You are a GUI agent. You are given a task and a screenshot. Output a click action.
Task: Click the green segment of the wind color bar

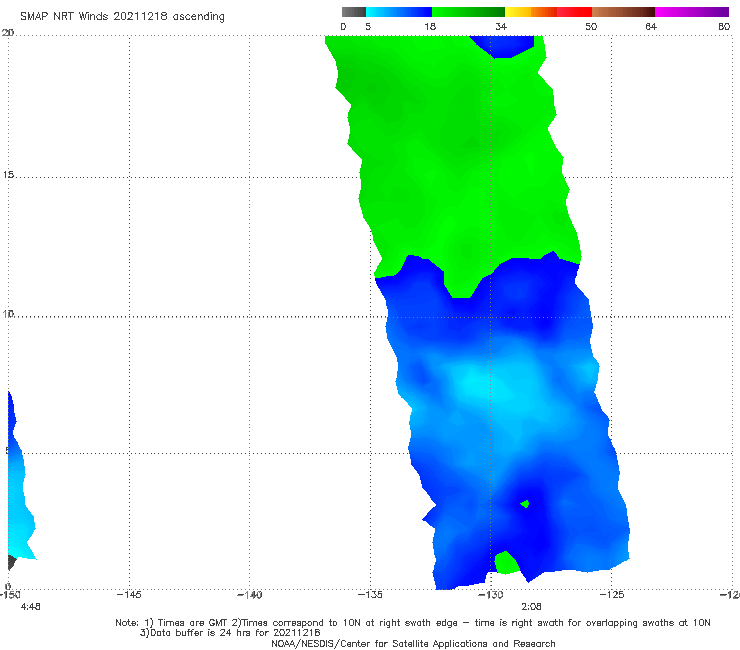468,12
